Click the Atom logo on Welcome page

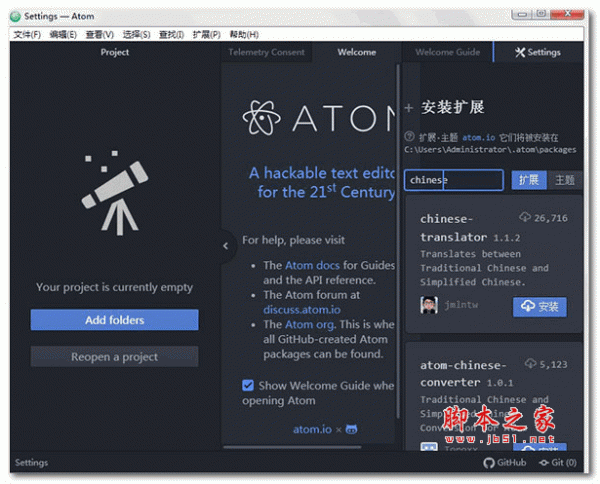(262, 118)
